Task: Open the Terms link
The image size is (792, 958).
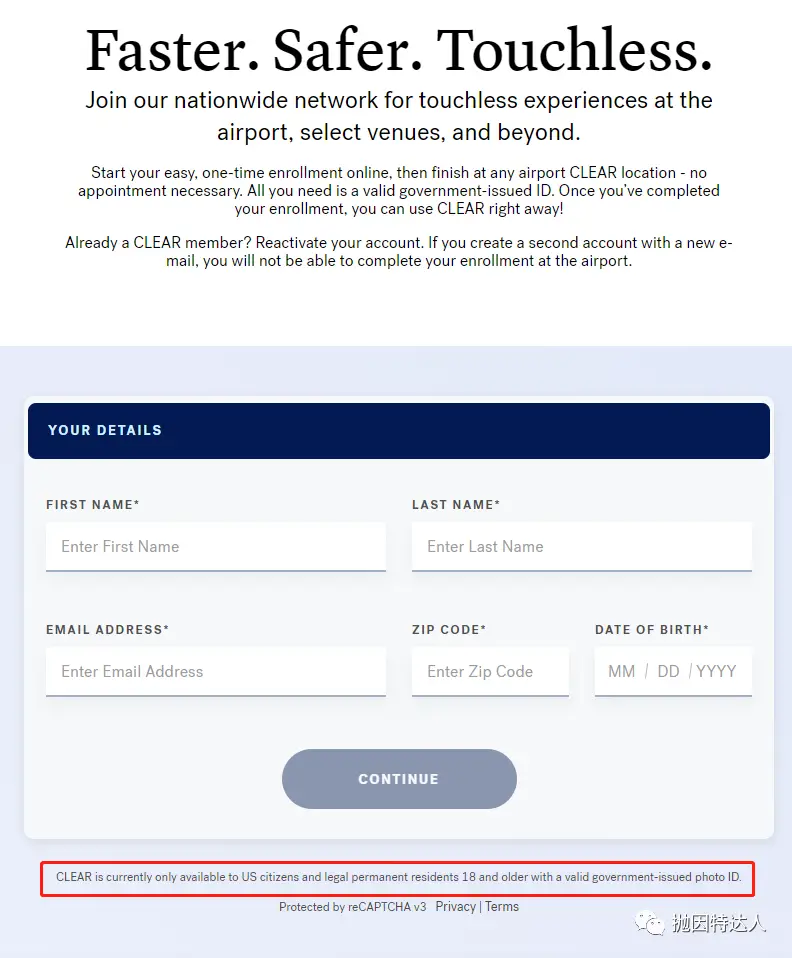Action: [502, 907]
